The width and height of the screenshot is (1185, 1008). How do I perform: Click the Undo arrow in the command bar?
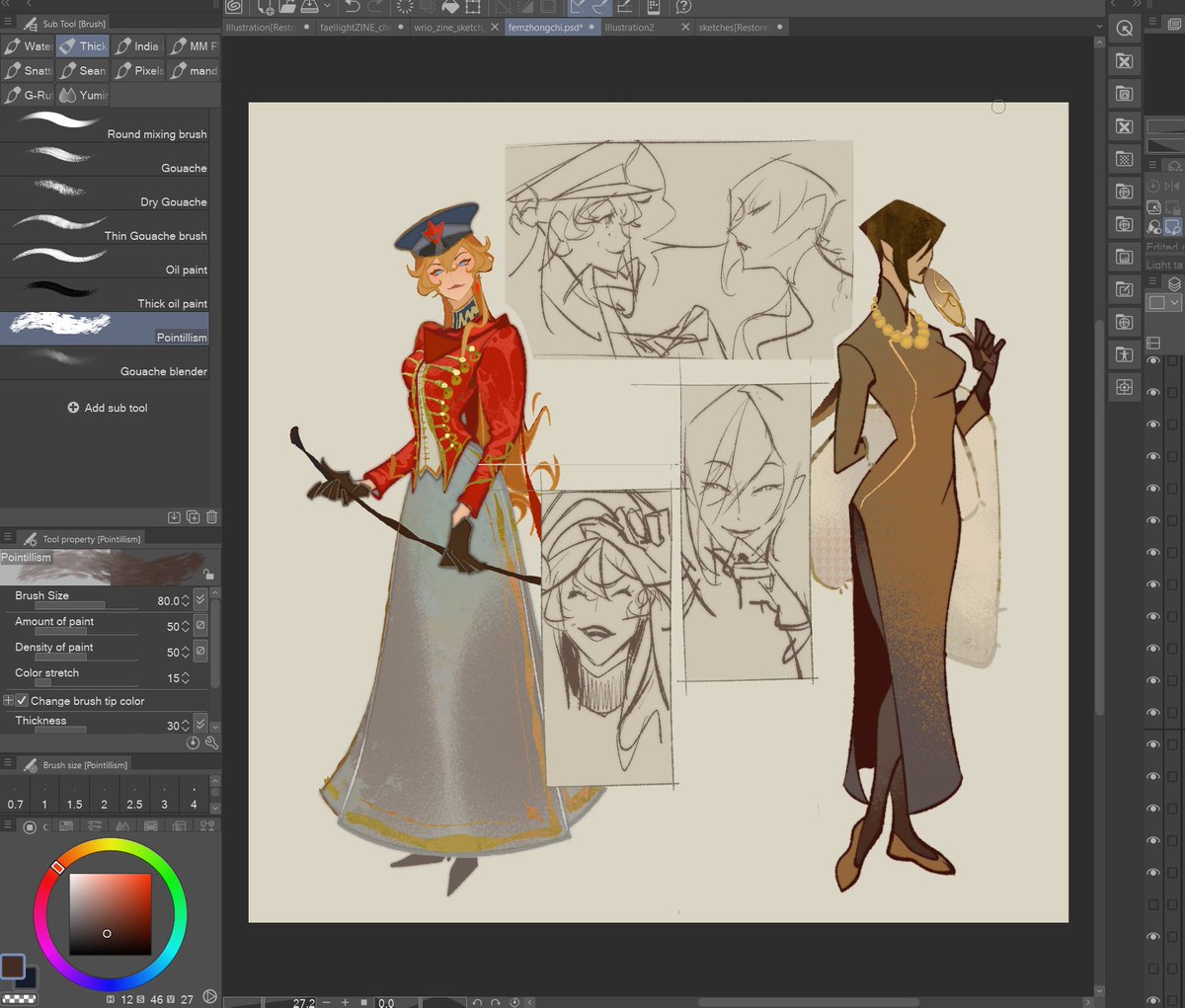[x=353, y=7]
